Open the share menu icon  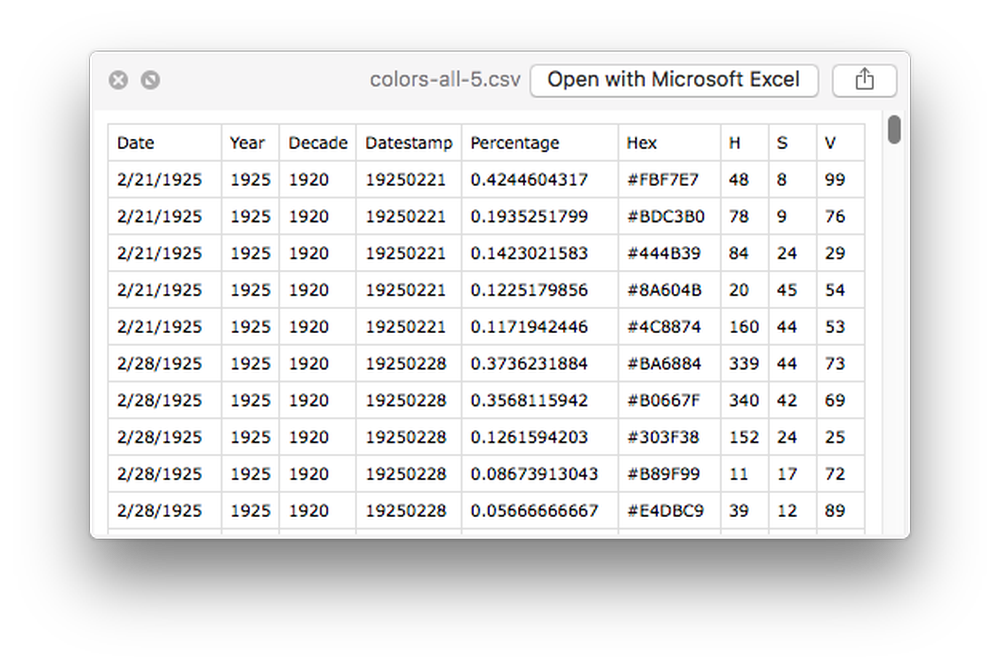tap(864, 80)
